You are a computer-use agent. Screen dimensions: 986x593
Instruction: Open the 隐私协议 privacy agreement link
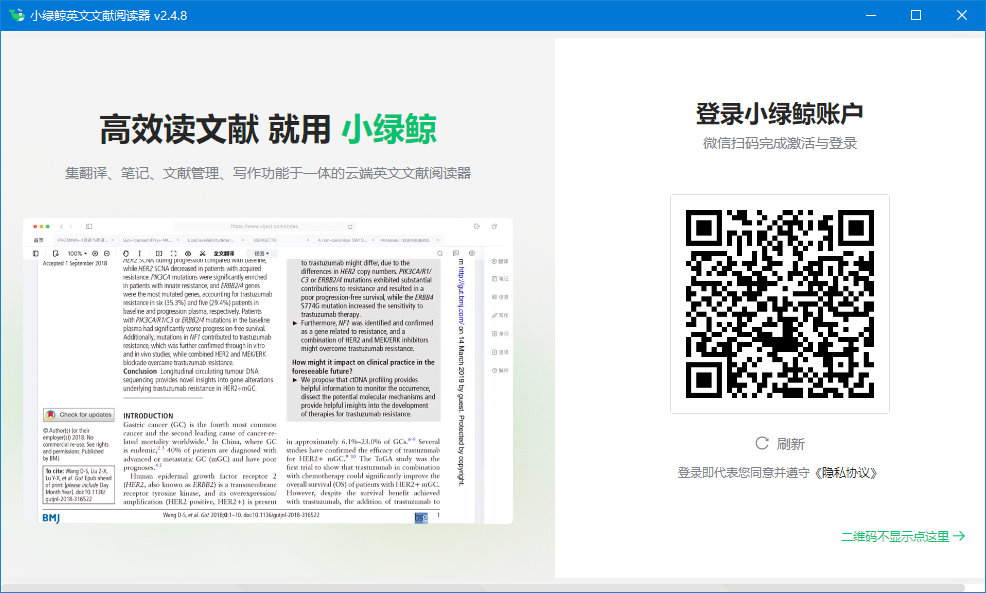click(x=847, y=472)
